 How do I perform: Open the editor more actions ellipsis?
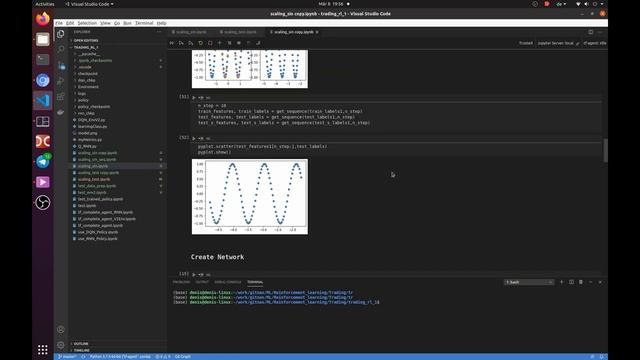[x=600, y=32]
